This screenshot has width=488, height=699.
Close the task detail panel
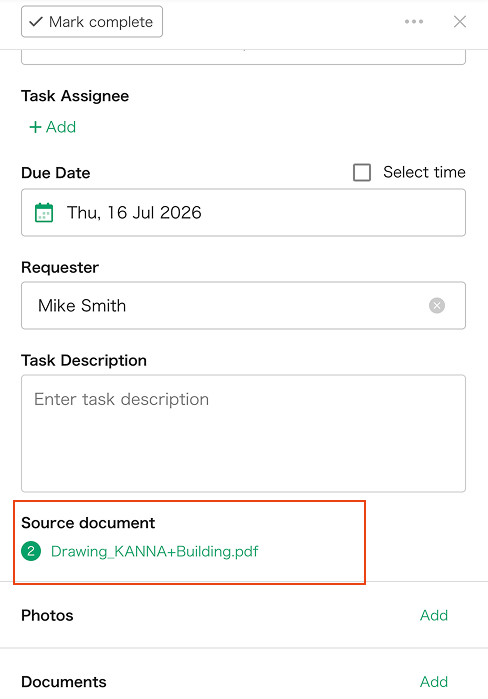point(459,21)
